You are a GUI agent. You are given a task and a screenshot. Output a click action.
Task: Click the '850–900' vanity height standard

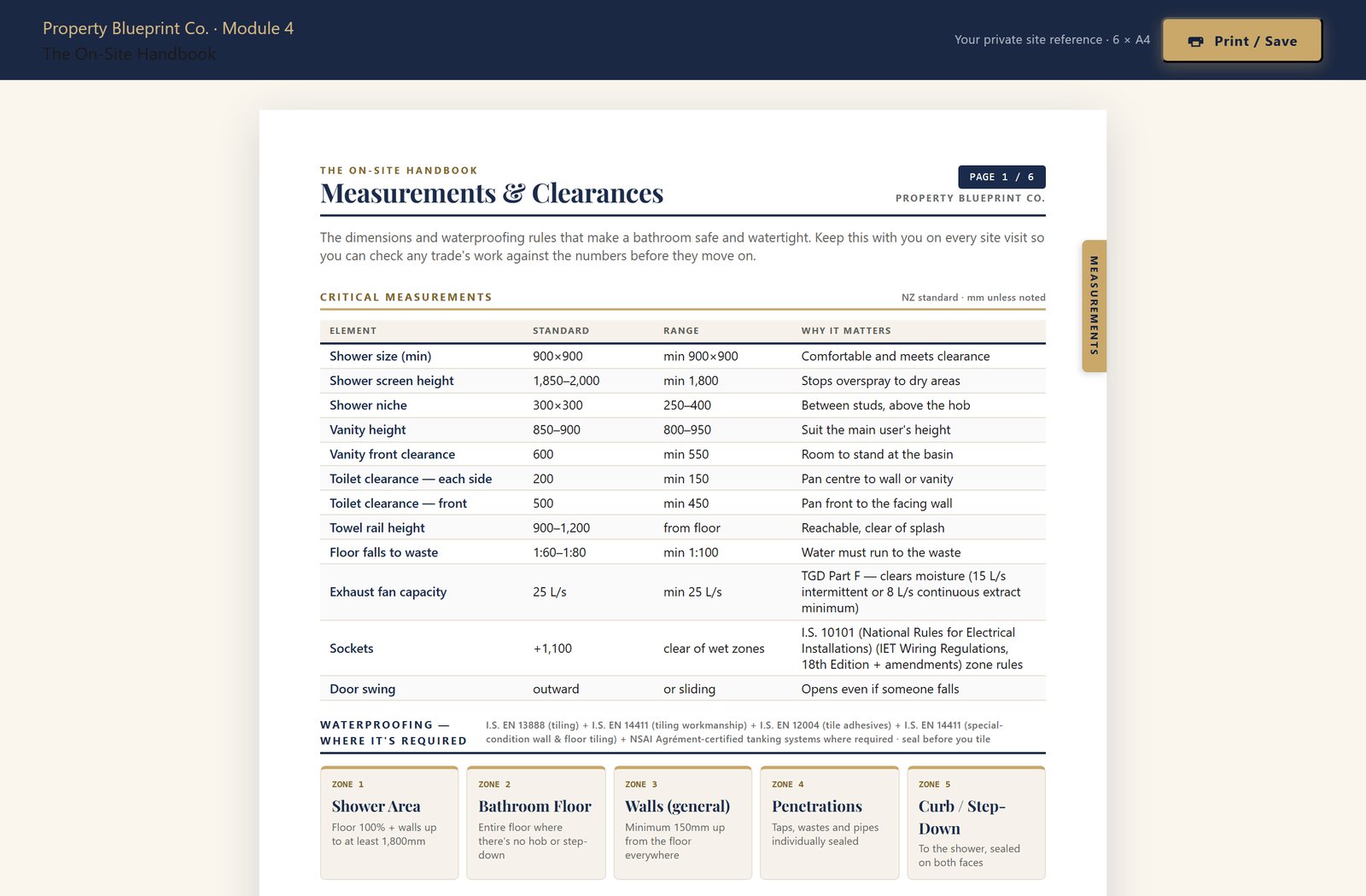click(557, 430)
